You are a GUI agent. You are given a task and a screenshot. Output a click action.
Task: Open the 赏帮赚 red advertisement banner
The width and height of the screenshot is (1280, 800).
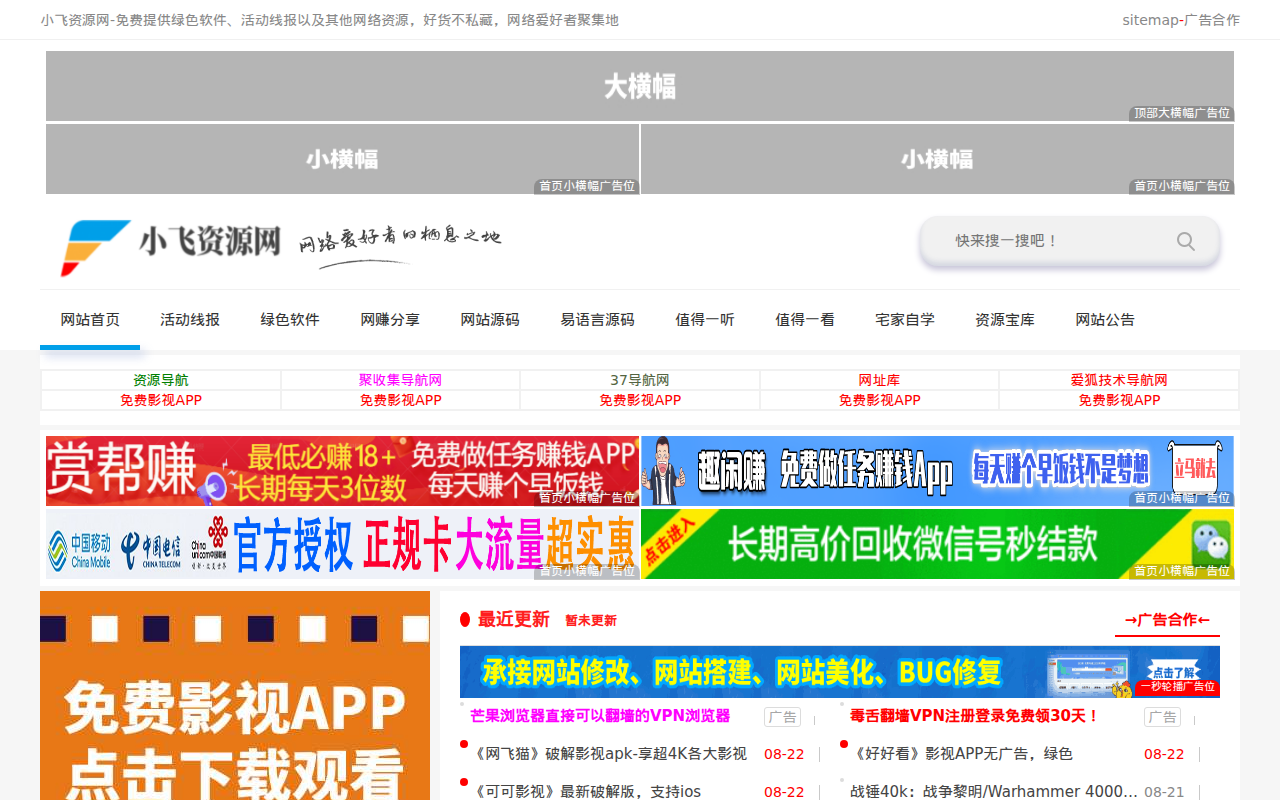coord(342,470)
